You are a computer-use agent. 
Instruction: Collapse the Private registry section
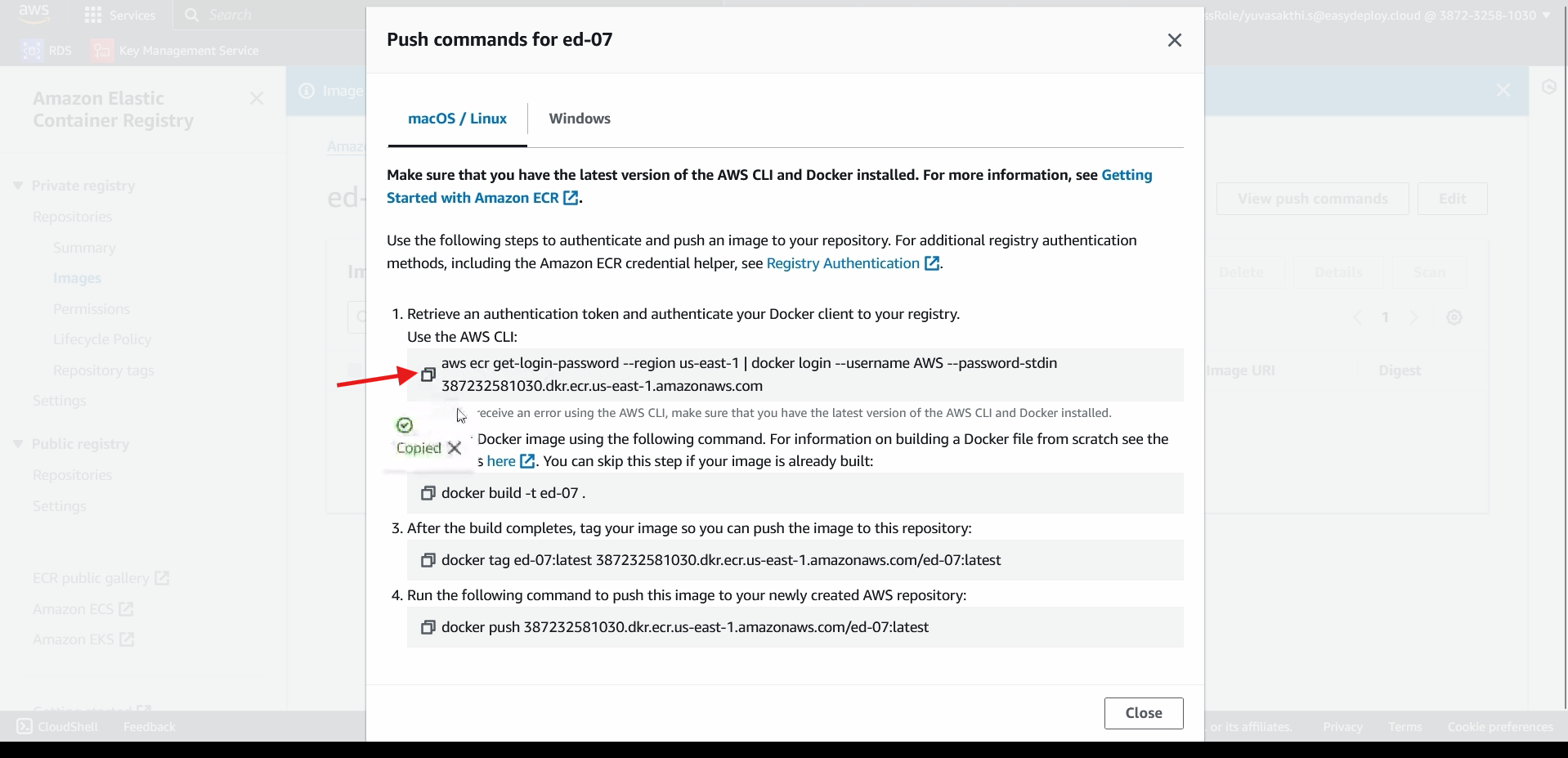[18, 186]
